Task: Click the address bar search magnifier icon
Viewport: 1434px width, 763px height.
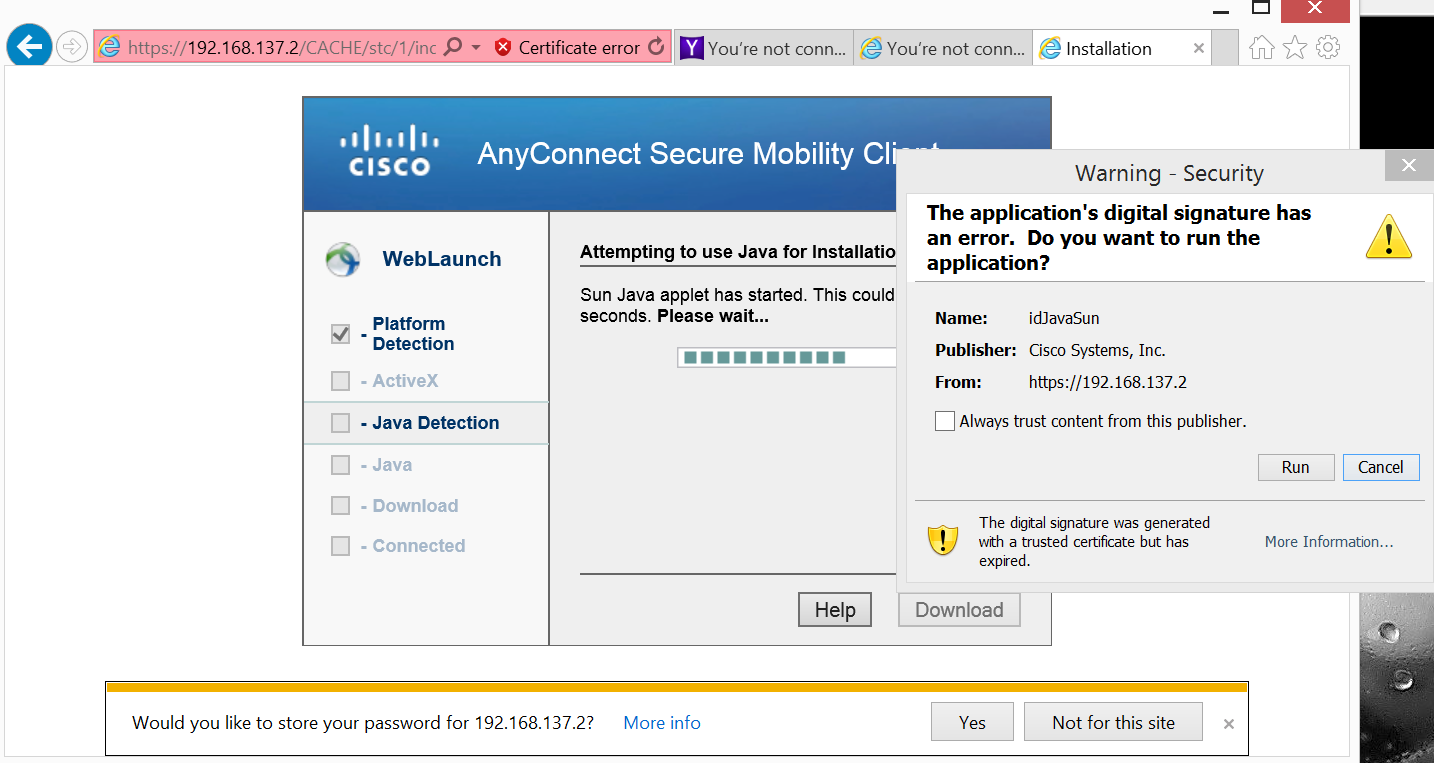Action: click(453, 47)
